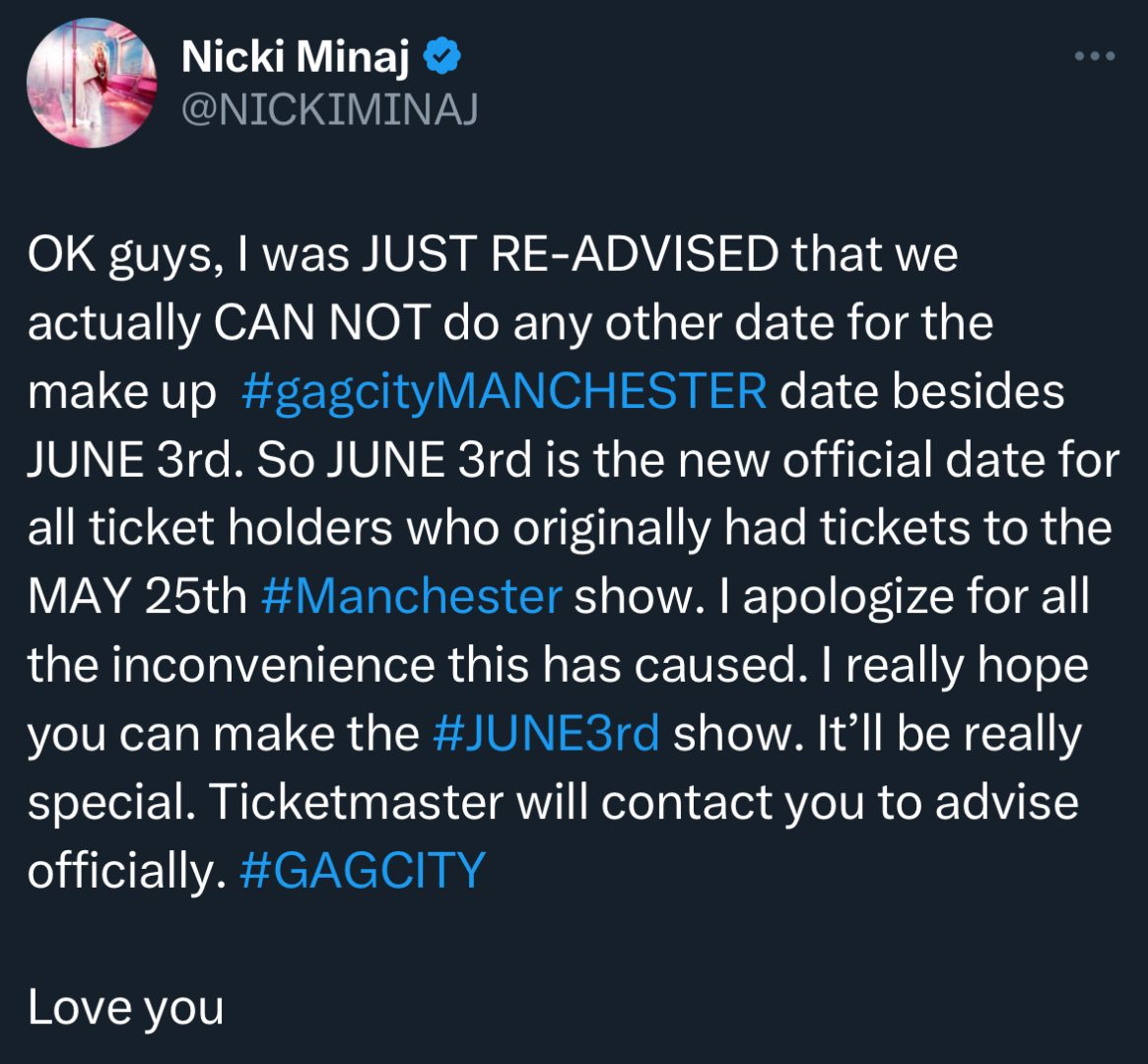
Task: Open the #Manchester hashtag link
Action: click(x=412, y=596)
